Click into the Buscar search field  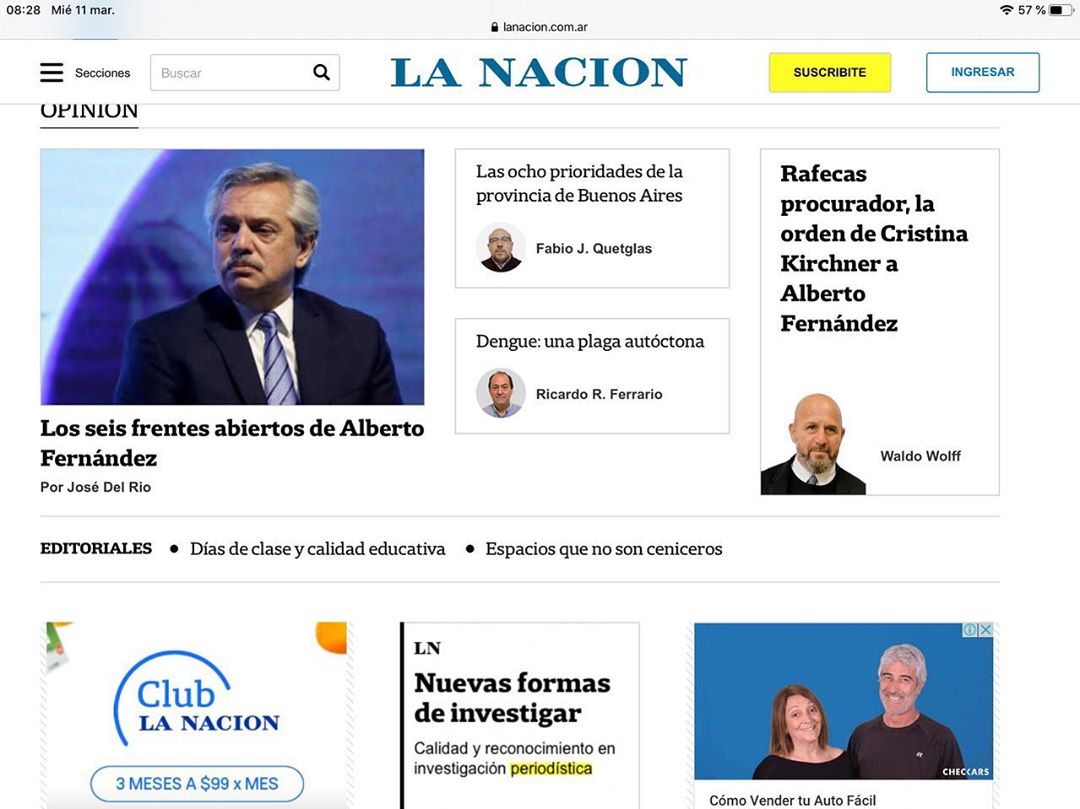pyautogui.click(x=231, y=72)
